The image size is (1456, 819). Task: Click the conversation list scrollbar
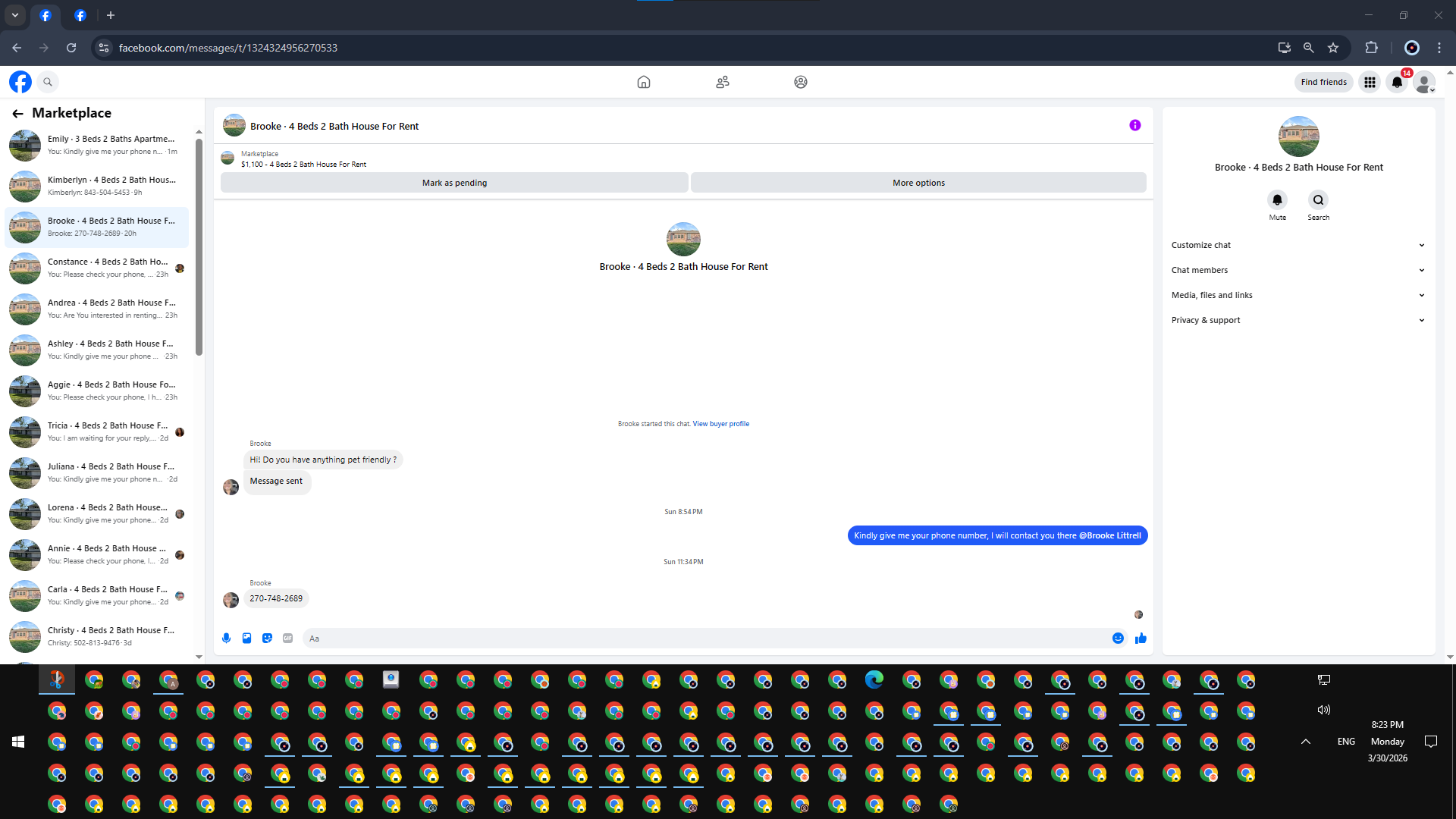(199, 246)
